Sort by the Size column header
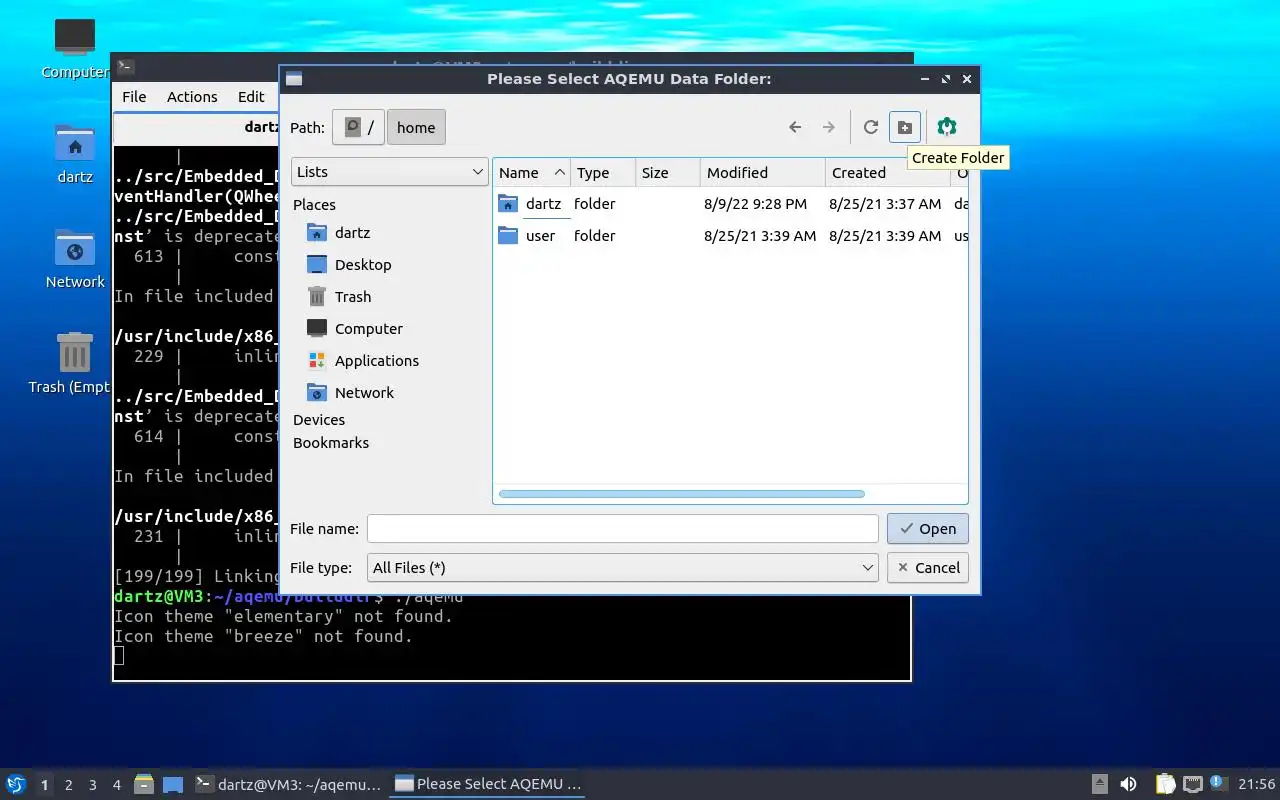Image resolution: width=1280 pixels, height=800 pixels. [668, 173]
